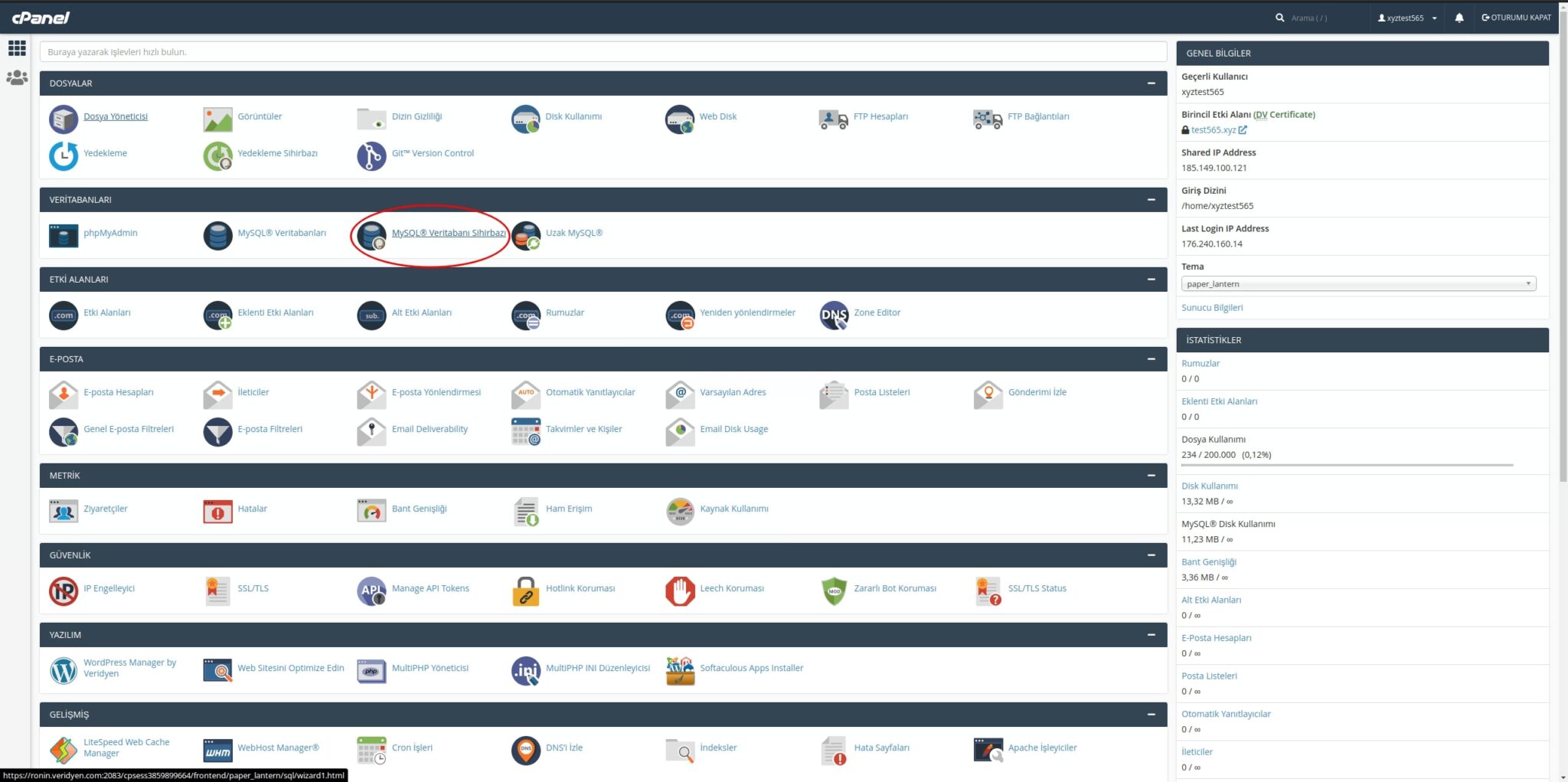Open the MySQL Veritabanları icon
The width and height of the screenshot is (1568, 782).
[x=217, y=236]
